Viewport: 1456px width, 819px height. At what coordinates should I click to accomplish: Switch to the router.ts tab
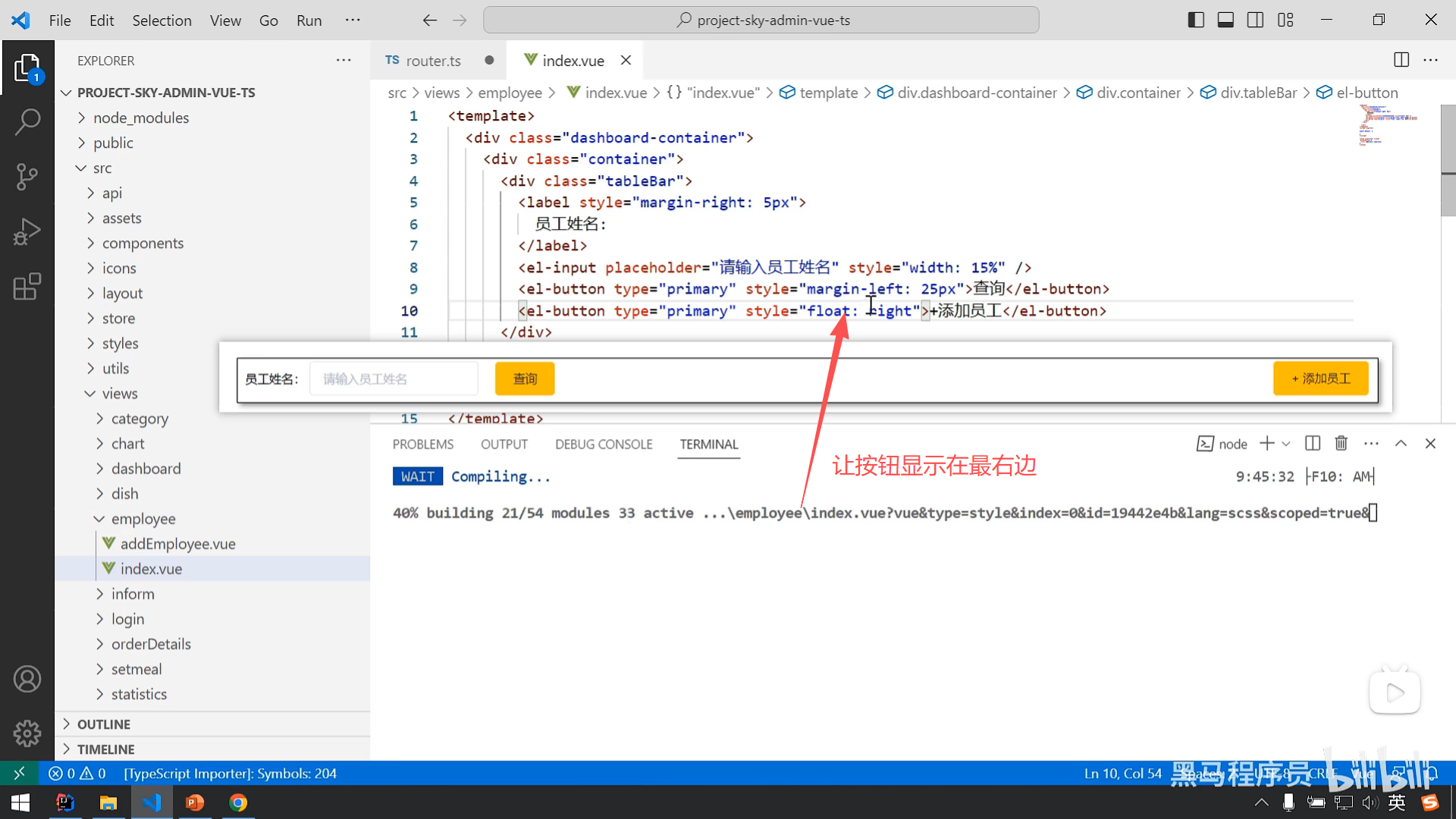coord(432,61)
